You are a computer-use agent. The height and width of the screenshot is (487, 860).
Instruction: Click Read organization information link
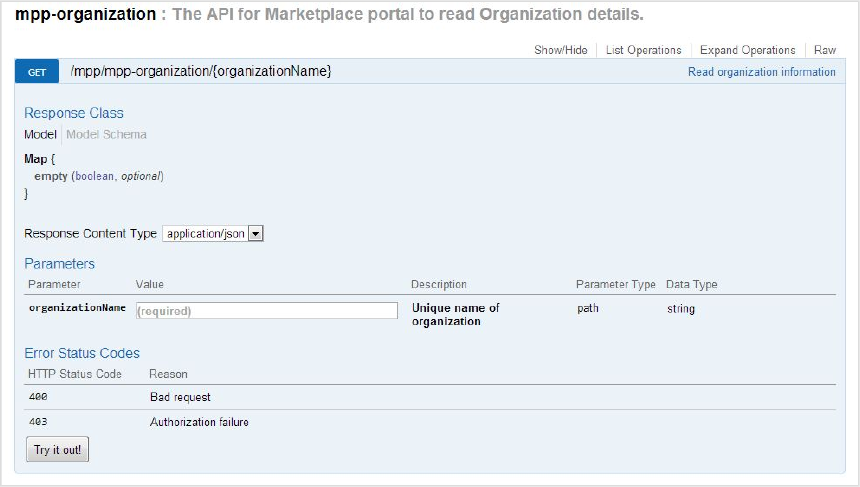(762, 72)
